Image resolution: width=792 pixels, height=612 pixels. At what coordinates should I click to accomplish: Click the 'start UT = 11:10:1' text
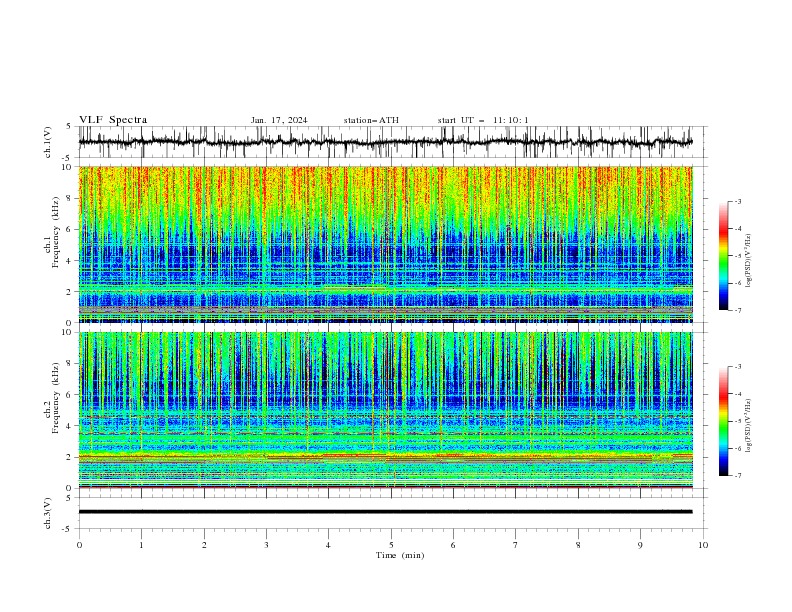click(483, 120)
